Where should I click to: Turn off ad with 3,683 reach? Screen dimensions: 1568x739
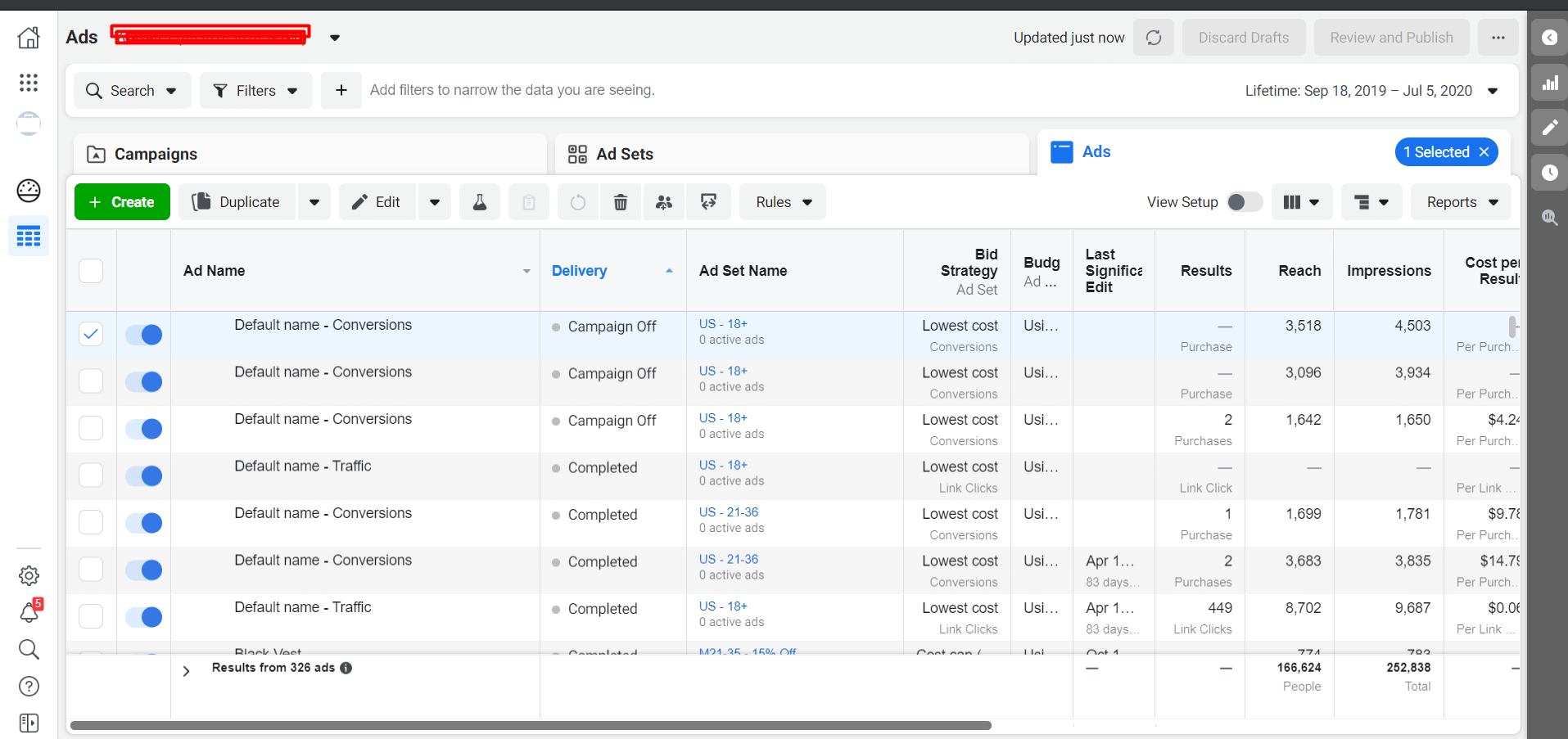[144, 570]
